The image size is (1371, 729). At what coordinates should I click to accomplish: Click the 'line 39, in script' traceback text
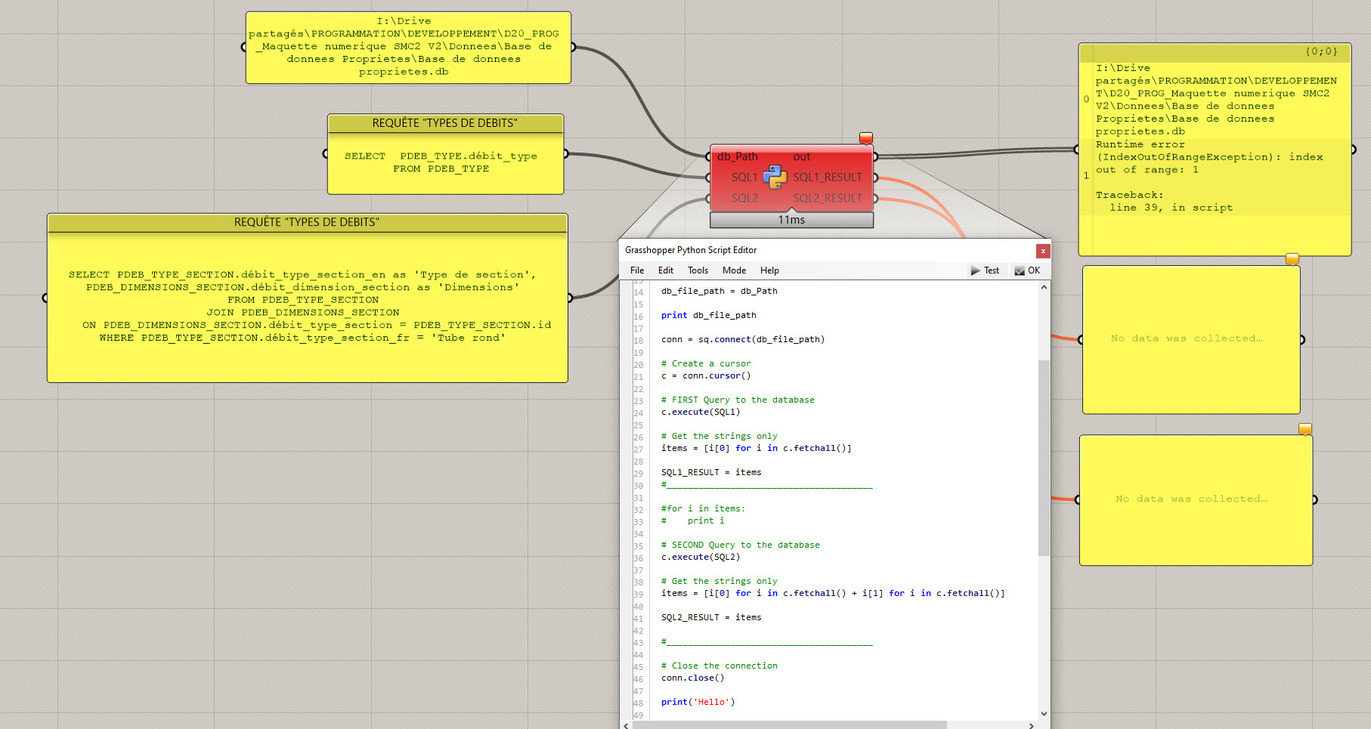tap(1172, 208)
